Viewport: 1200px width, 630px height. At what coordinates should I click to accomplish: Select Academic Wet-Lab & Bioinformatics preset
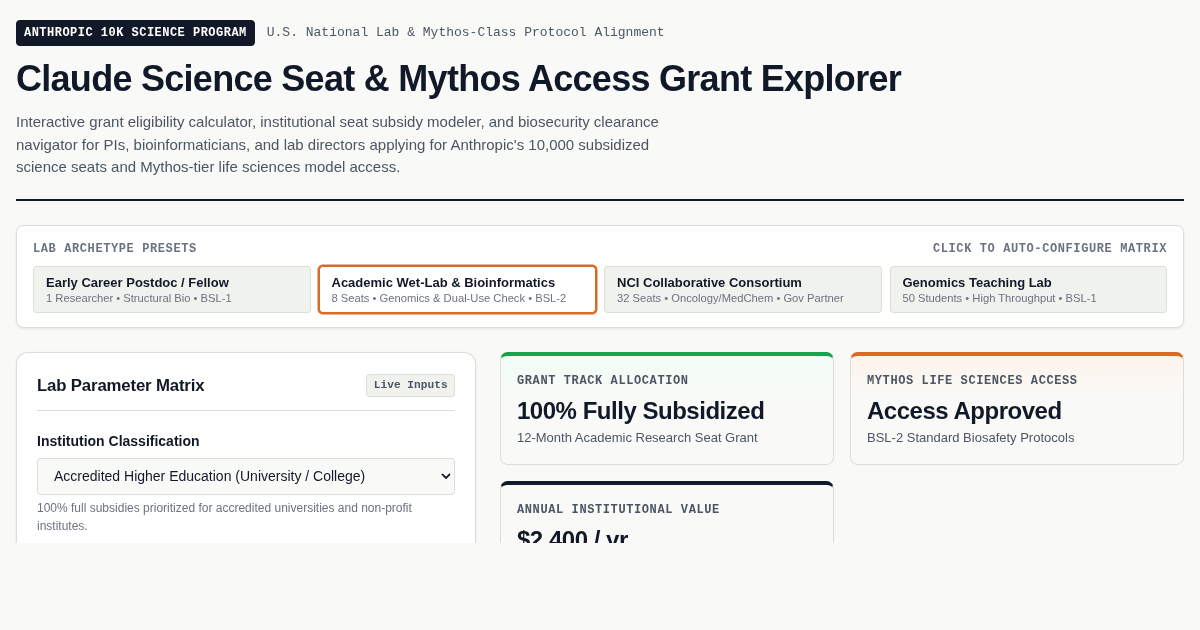click(x=457, y=289)
